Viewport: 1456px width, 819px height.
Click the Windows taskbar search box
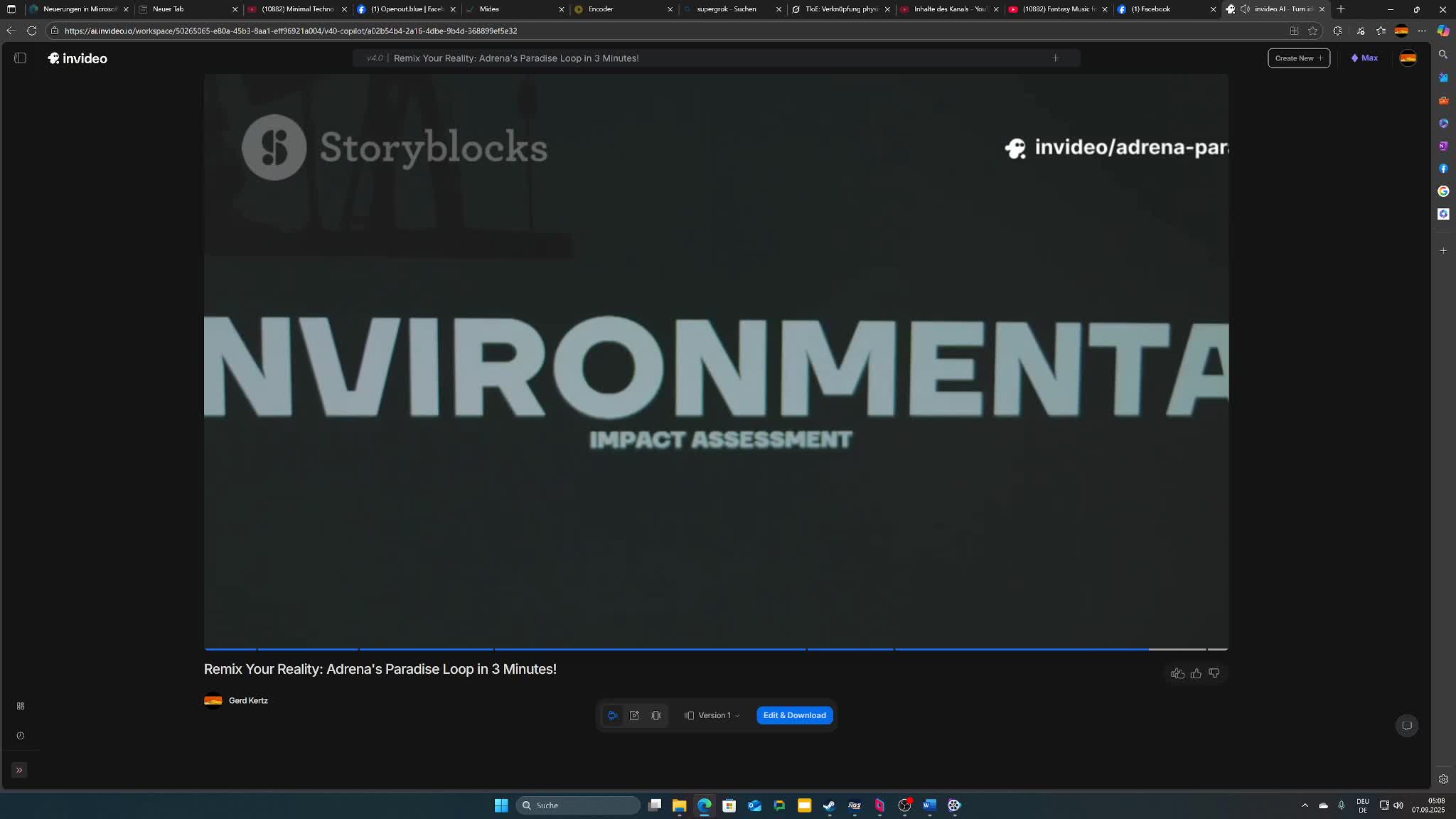(x=579, y=805)
